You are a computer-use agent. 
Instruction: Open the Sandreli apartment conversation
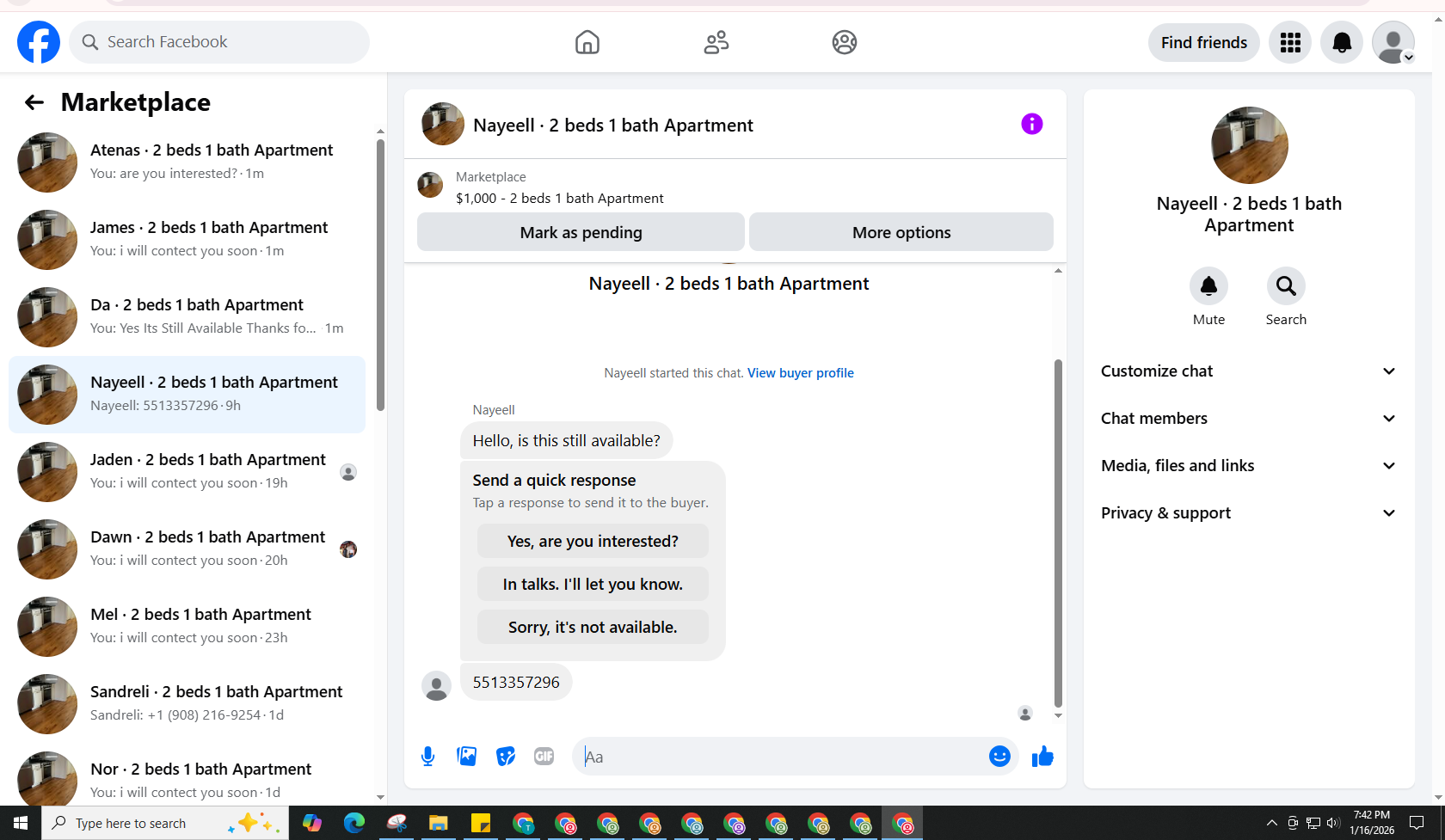pos(188,704)
